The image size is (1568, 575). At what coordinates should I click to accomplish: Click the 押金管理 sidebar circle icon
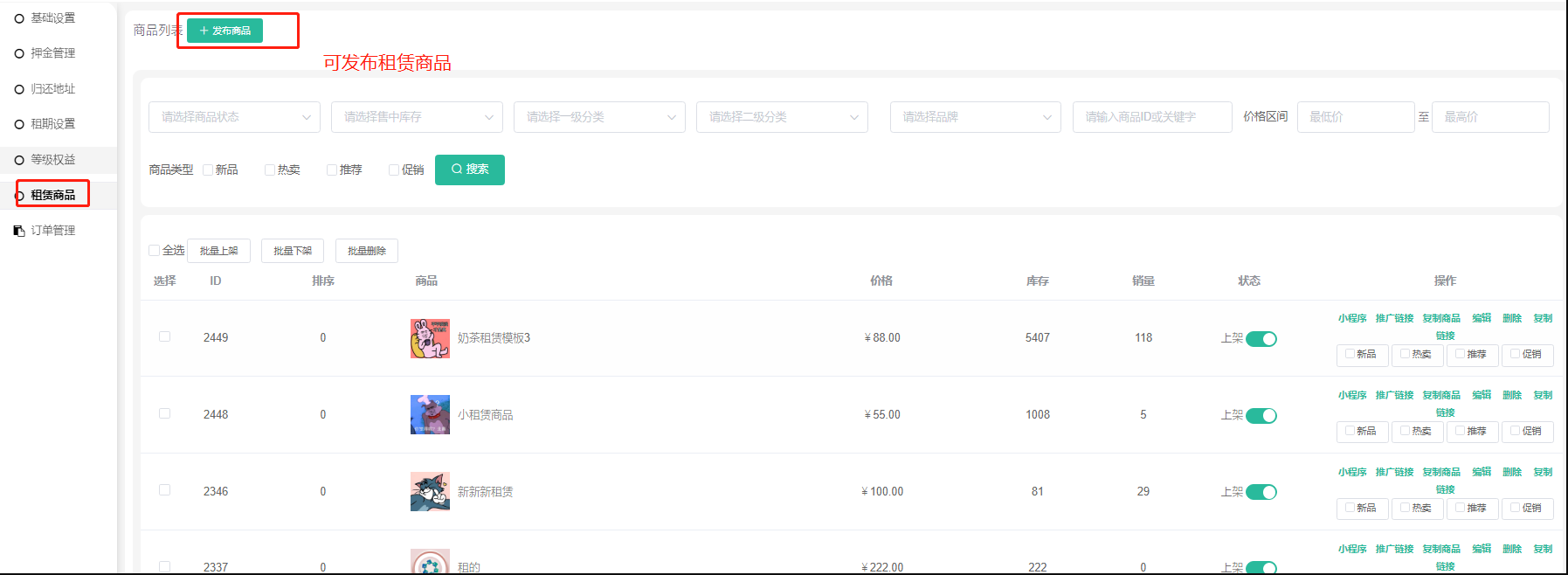click(x=19, y=53)
